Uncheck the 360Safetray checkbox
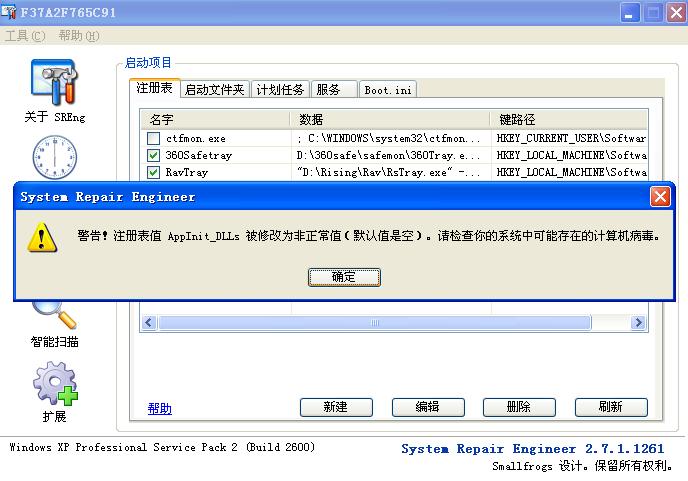688x481 pixels. (x=153, y=155)
